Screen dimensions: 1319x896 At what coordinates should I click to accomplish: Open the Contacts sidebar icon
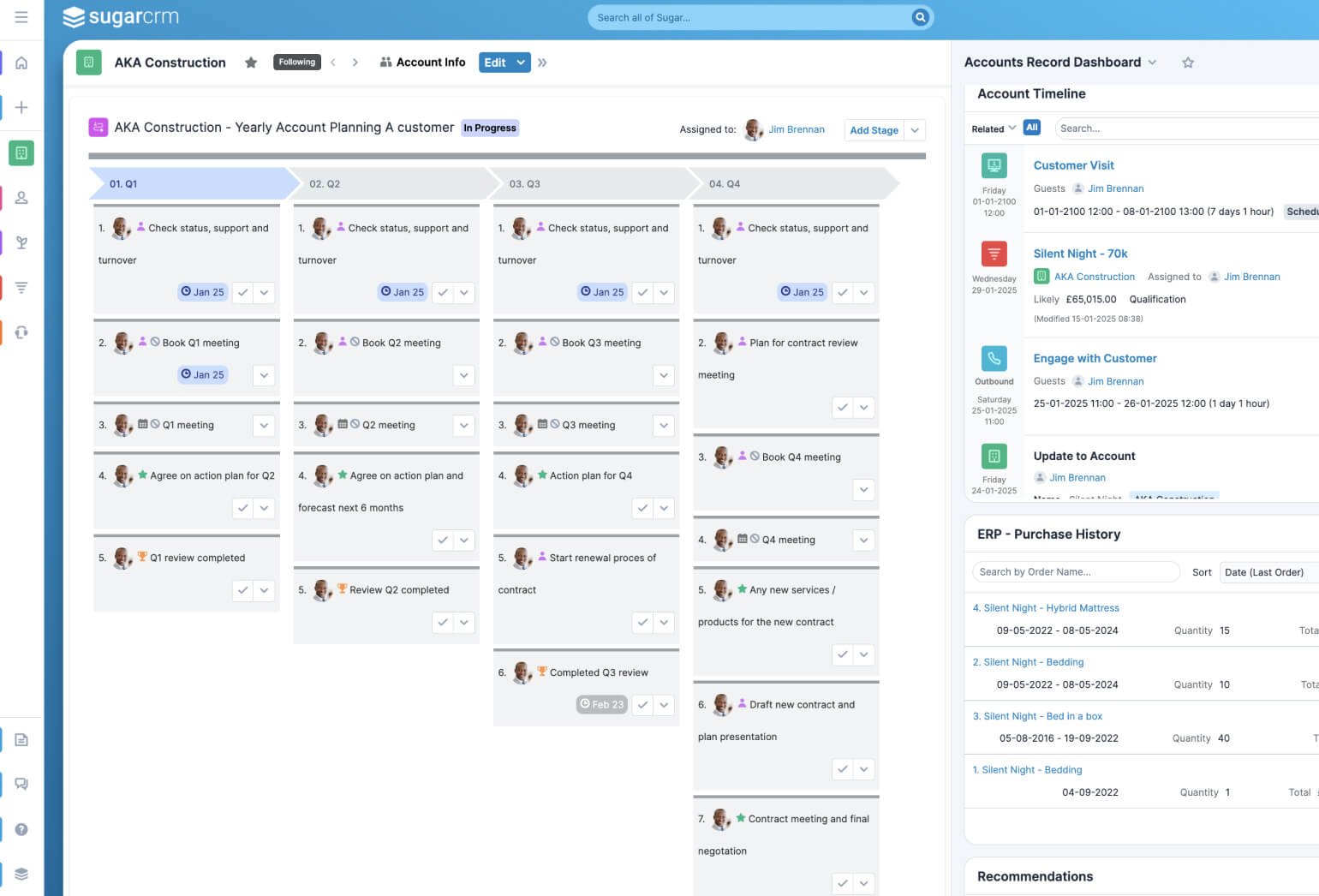[x=21, y=198]
